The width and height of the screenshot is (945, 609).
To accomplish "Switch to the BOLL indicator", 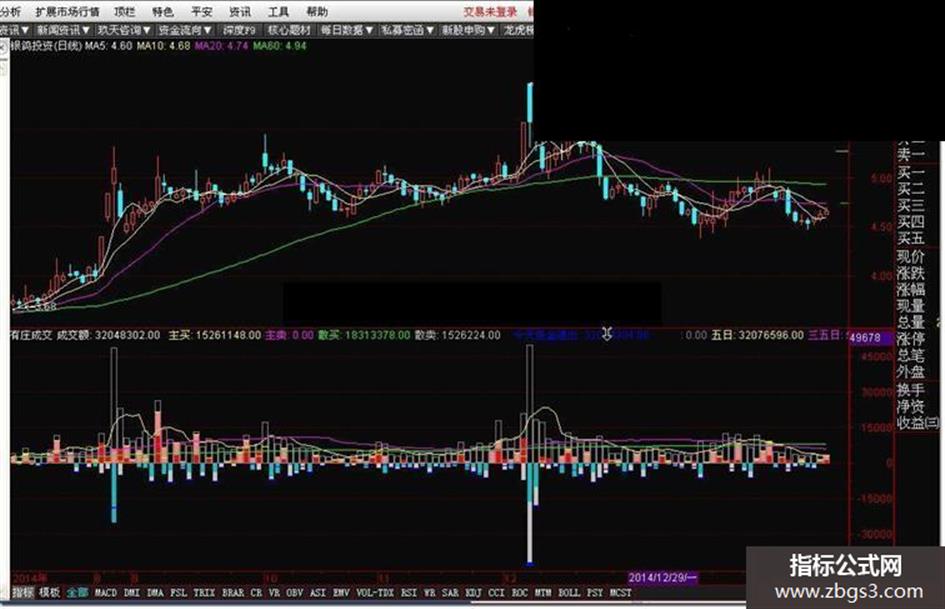I will [569, 593].
